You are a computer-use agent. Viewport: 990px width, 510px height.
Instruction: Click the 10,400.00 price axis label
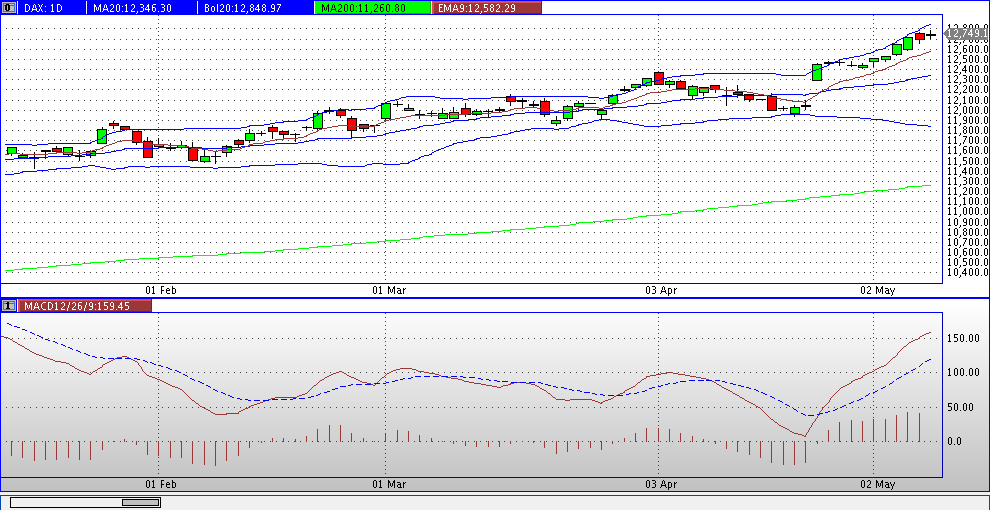pos(966,273)
